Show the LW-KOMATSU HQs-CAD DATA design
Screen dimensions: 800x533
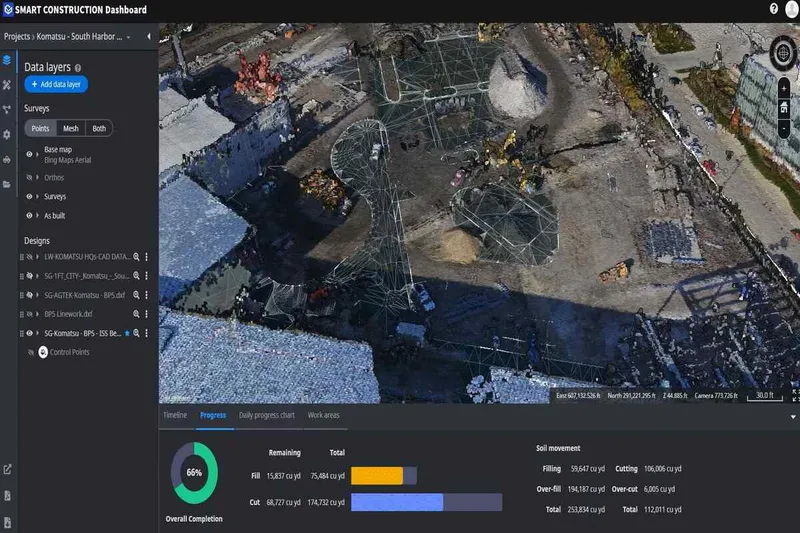tap(29, 257)
